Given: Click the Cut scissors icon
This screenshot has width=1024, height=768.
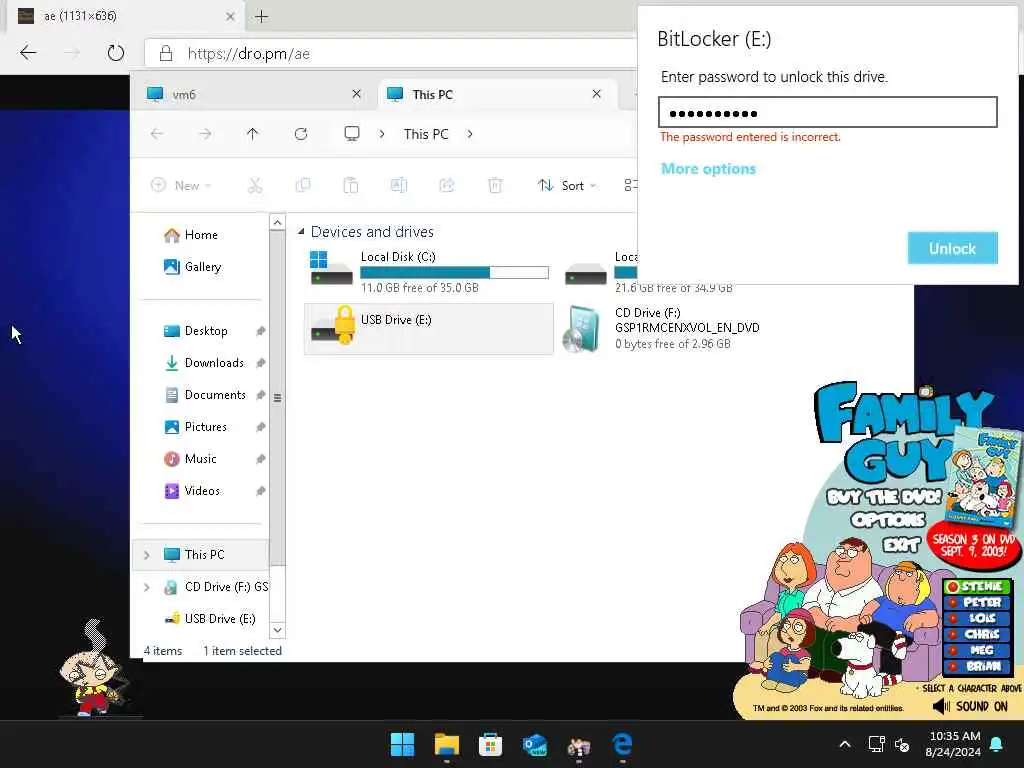Looking at the screenshot, I should coord(255,185).
